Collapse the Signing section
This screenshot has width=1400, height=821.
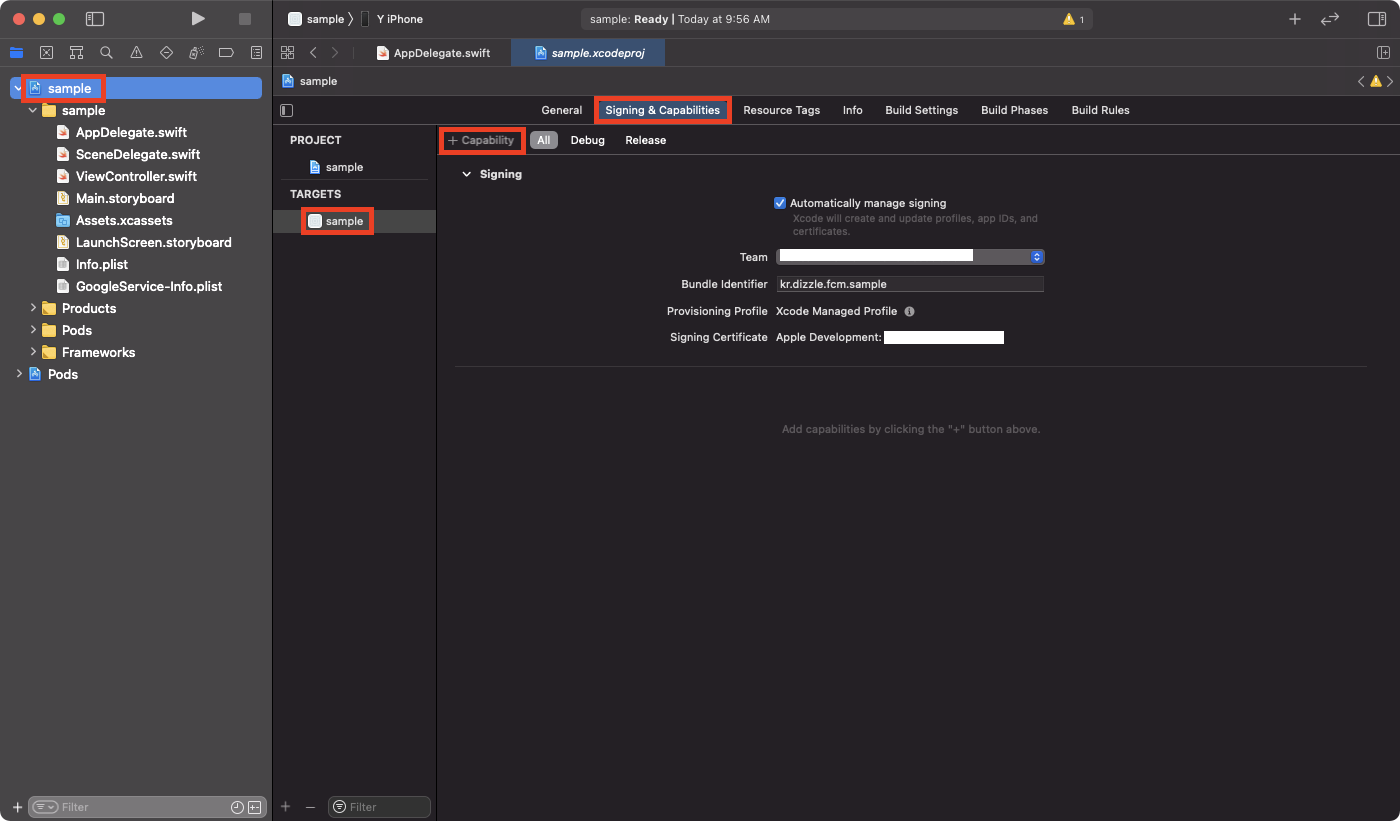[x=466, y=174]
